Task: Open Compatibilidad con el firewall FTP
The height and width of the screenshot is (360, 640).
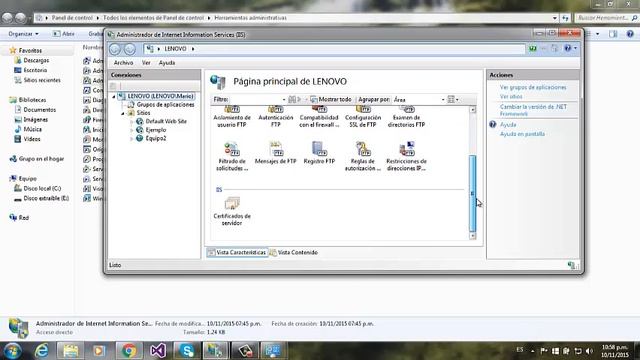Action: click(x=319, y=117)
